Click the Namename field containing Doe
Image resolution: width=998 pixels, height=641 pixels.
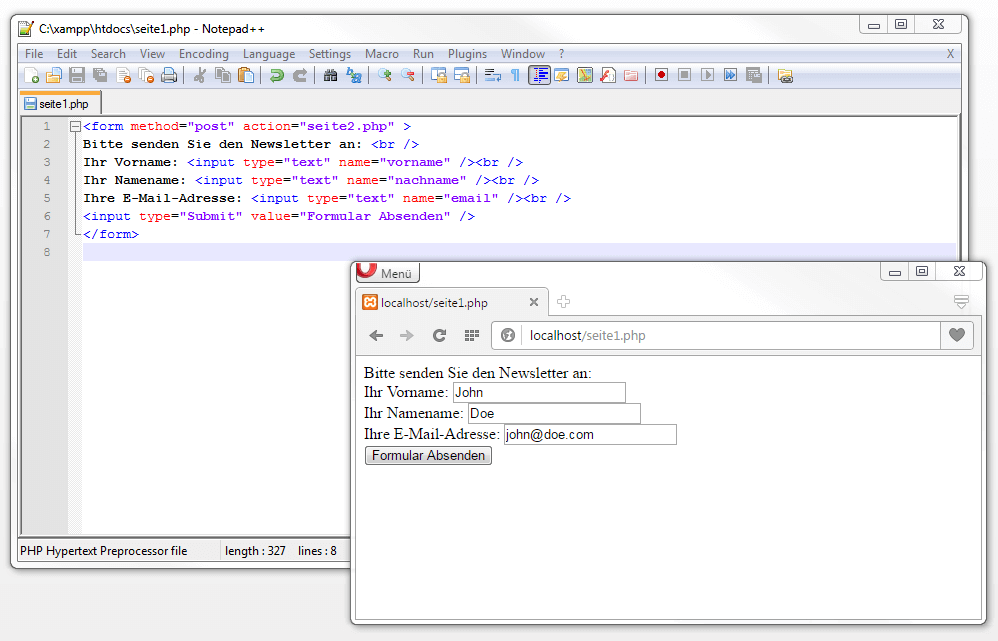click(554, 413)
